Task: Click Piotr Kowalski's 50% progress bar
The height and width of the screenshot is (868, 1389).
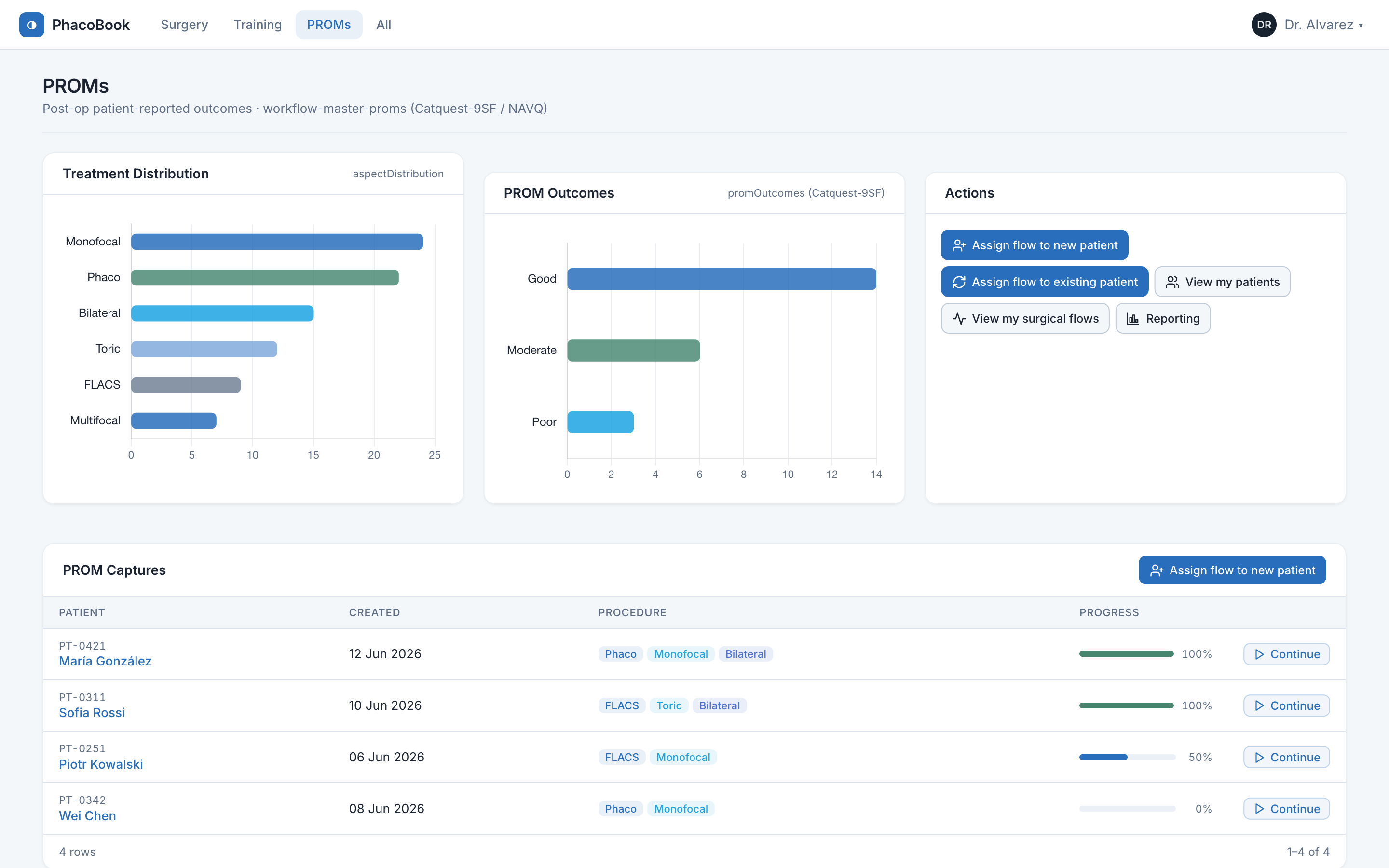Action: 1127,757
